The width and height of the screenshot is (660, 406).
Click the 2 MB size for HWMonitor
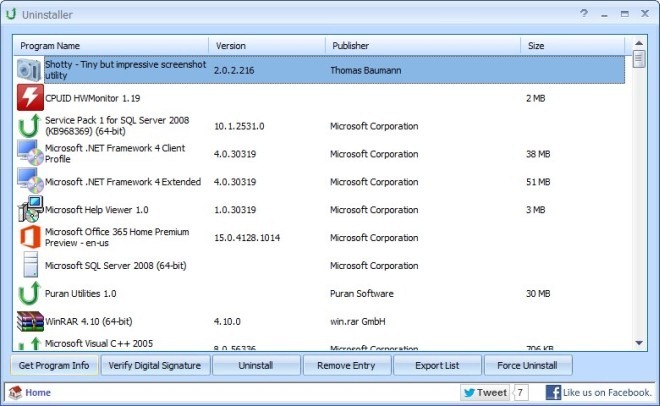535,98
